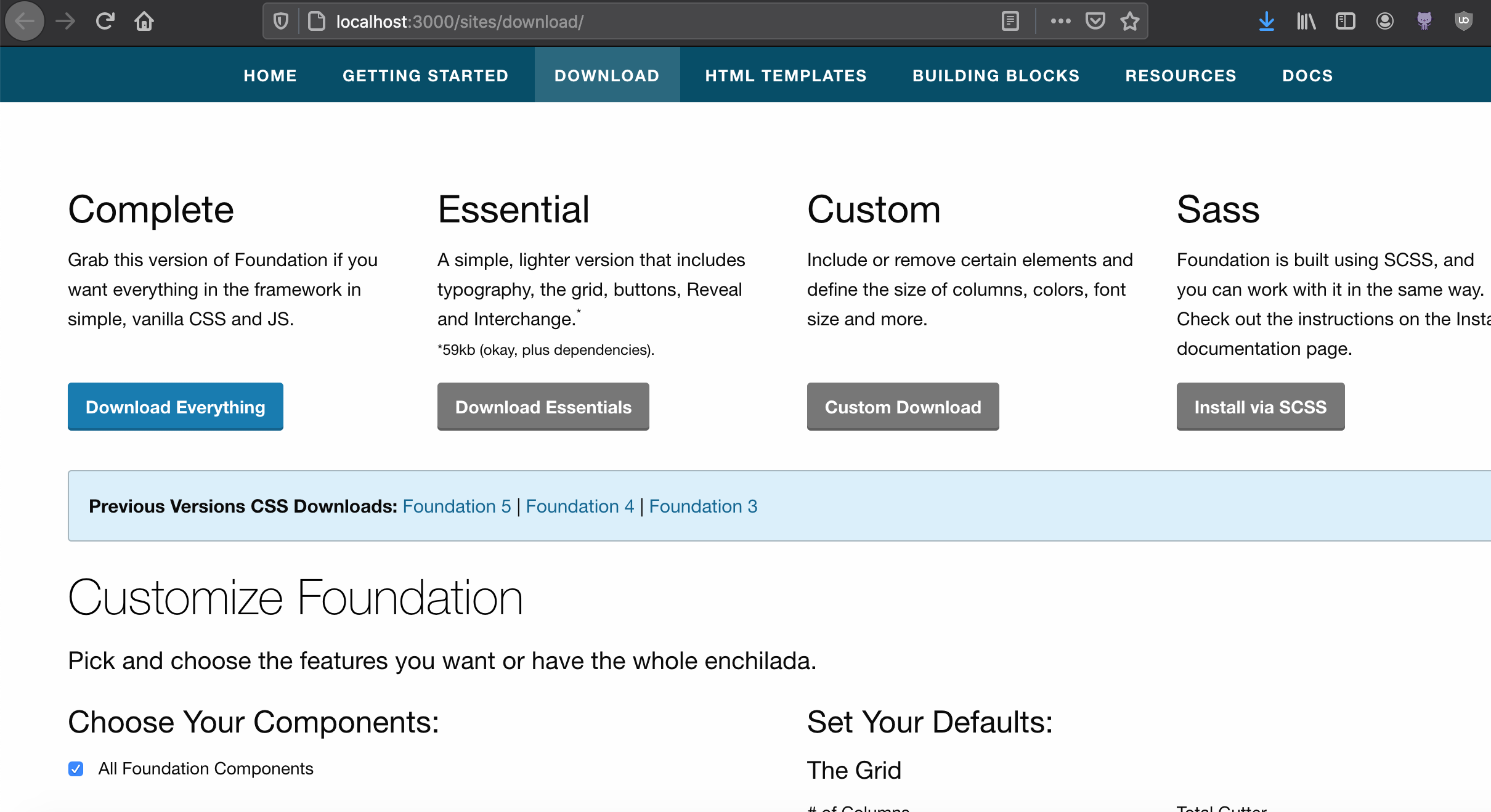The width and height of the screenshot is (1491, 812).
Task: Enable Reader View for this page
Action: coord(1010,21)
